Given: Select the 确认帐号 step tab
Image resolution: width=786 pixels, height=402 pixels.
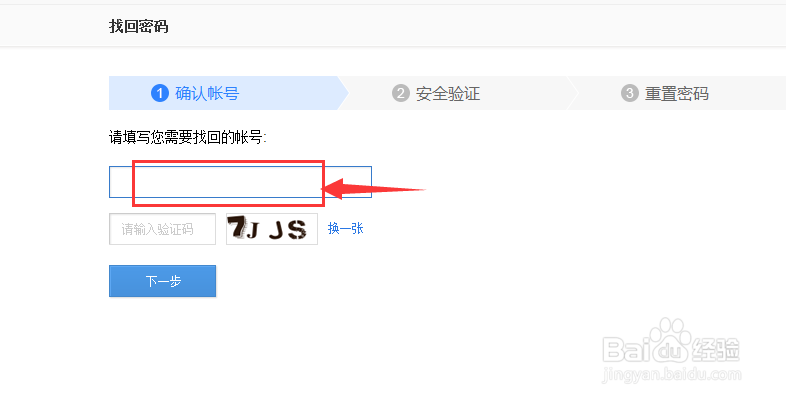Looking at the screenshot, I should tap(225, 93).
